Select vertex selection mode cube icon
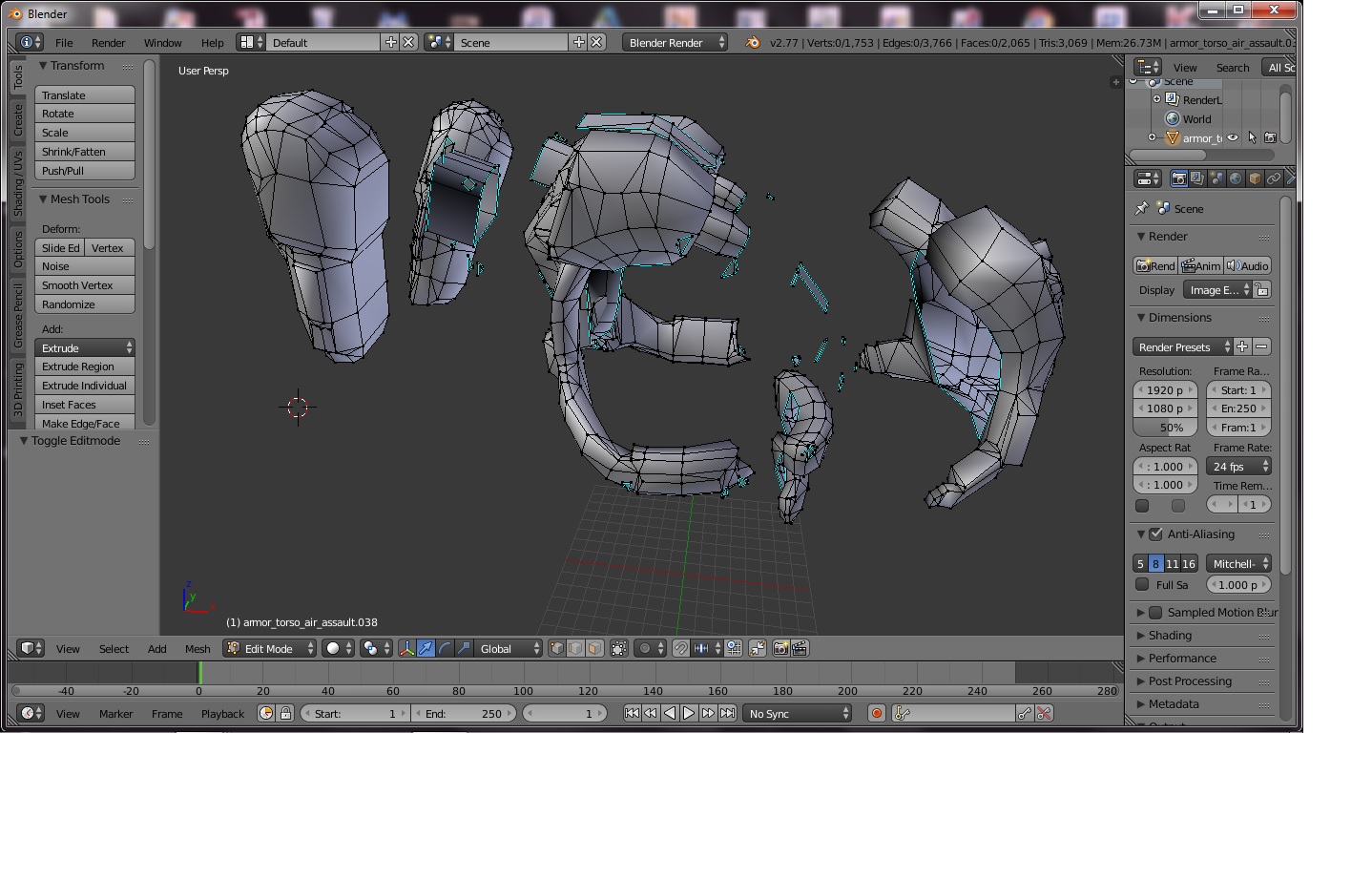1372x880 pixels. click(x=557, y=649)
